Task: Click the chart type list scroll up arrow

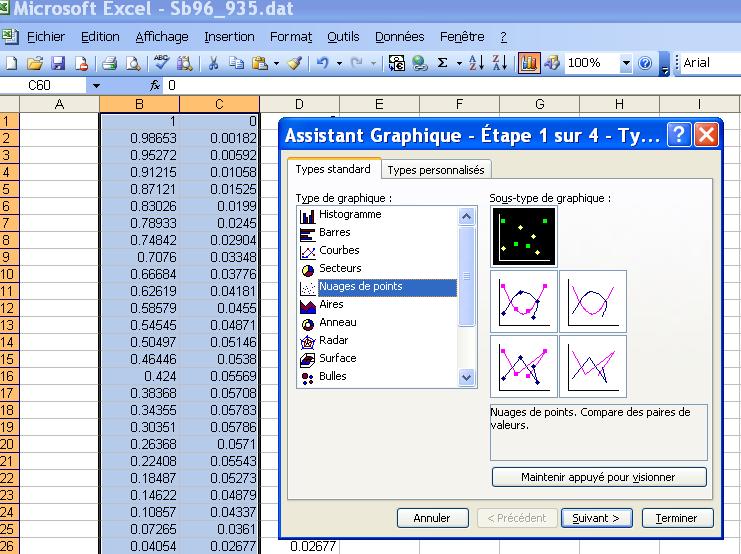Action: point(466,216)
